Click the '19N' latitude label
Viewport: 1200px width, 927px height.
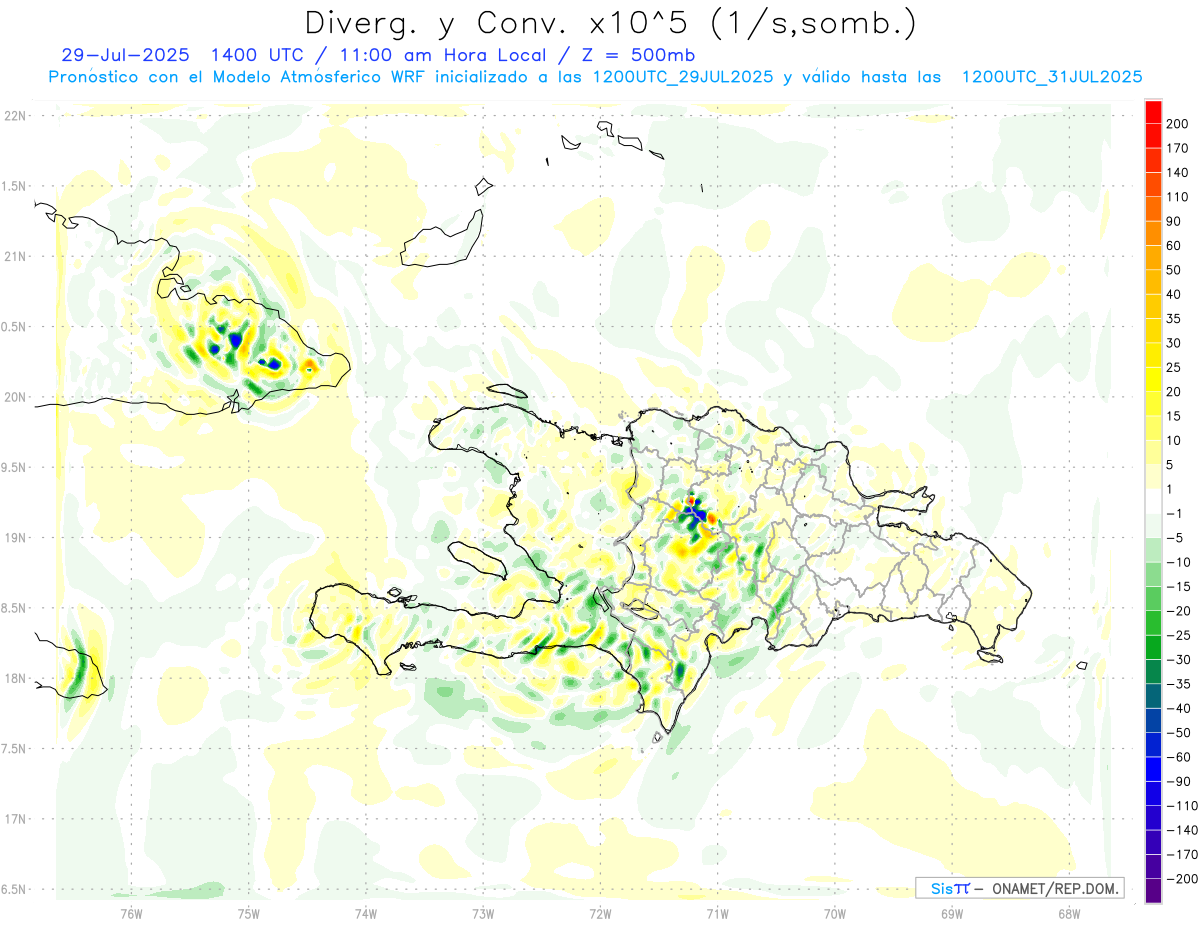[x=14, y=538]
